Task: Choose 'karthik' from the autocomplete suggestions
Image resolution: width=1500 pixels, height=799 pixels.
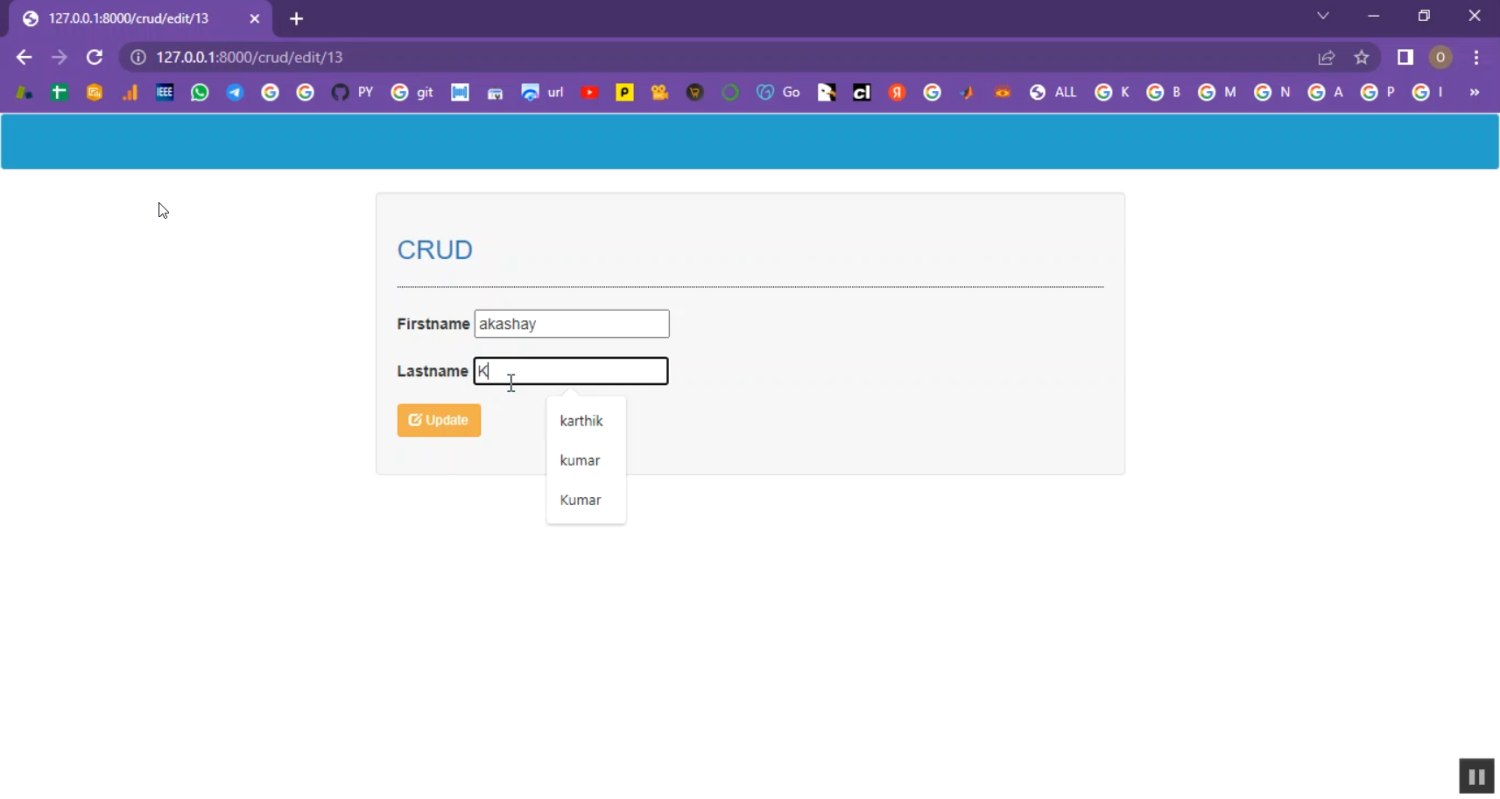Action: point(582,421)
